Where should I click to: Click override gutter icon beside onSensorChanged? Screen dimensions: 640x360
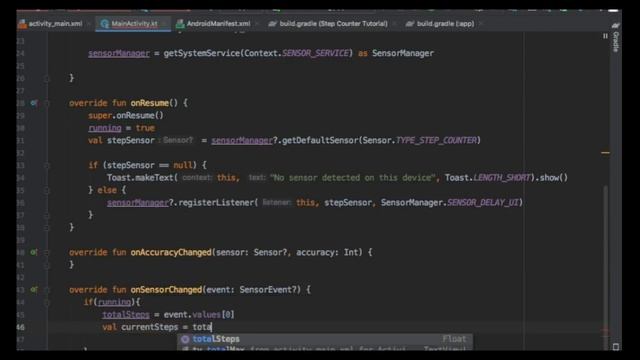tap(34, 289)
